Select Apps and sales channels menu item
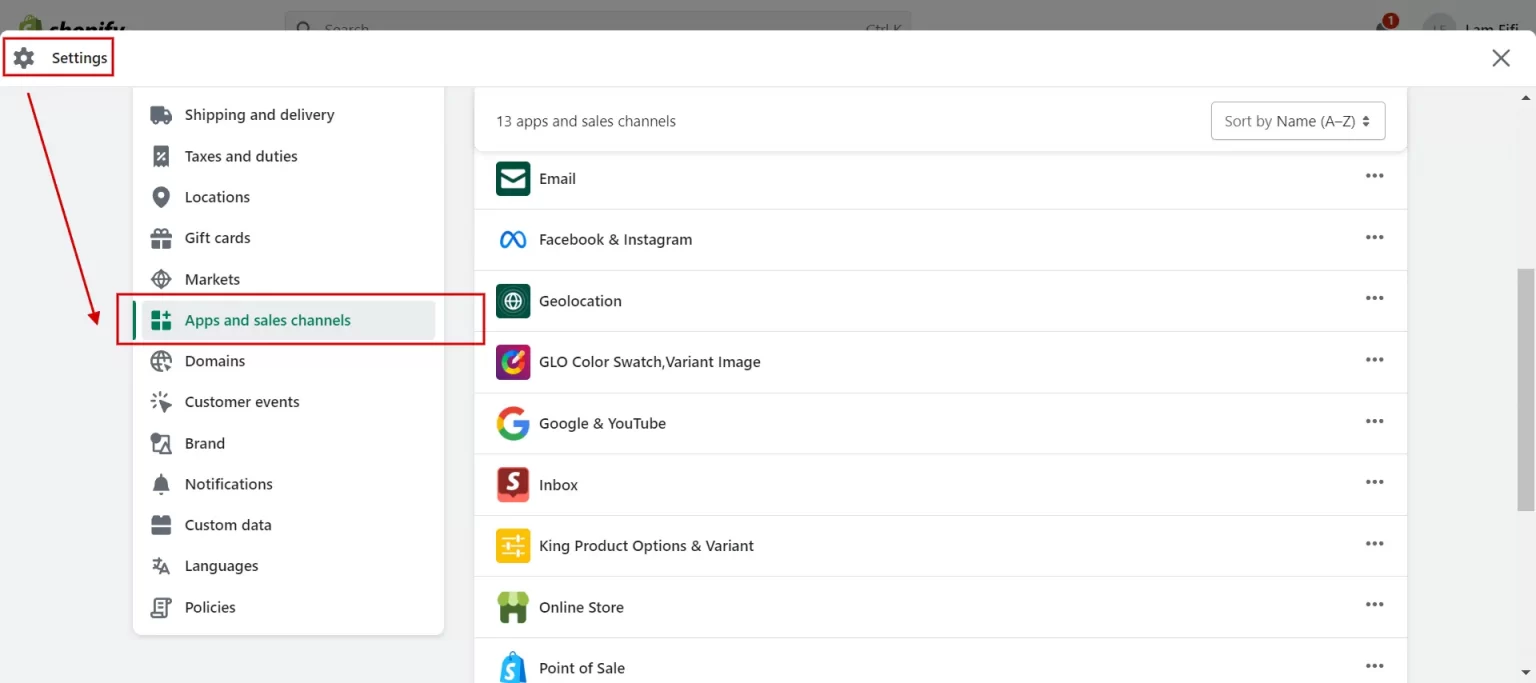Screen dimensions: 1536x683 tap(288, 320)
